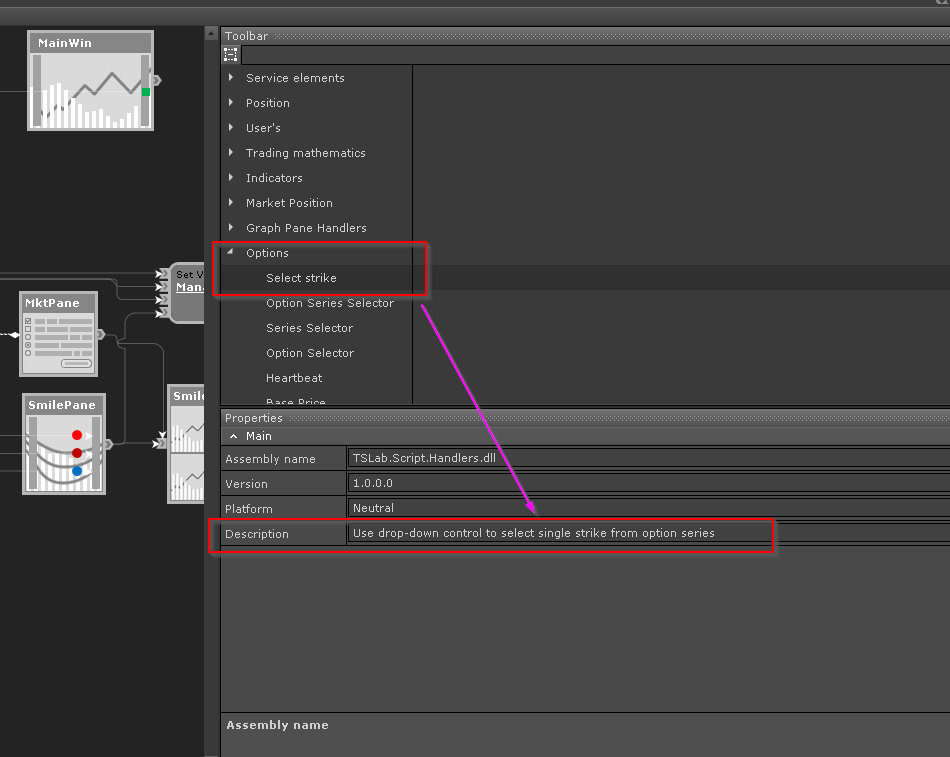The height and width of the screenshot is (757, 950).
Task: Select the SmilePane block on canvas
Action: 64,444
